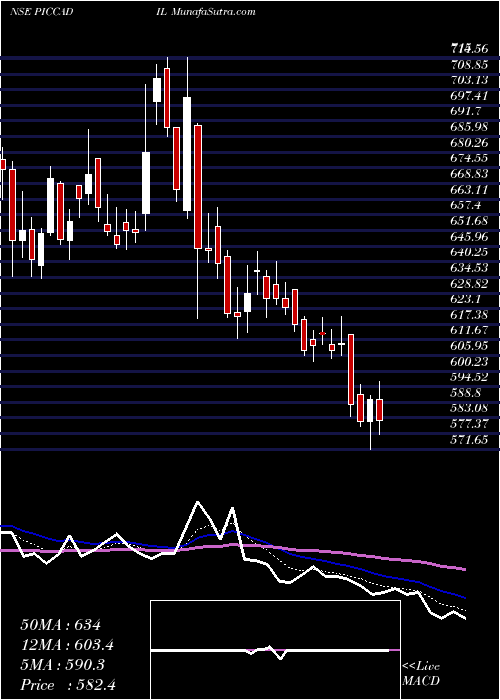500x700 pixels.
Task: Click inside the MACD indicator box
Action: [x=275, y=650]
